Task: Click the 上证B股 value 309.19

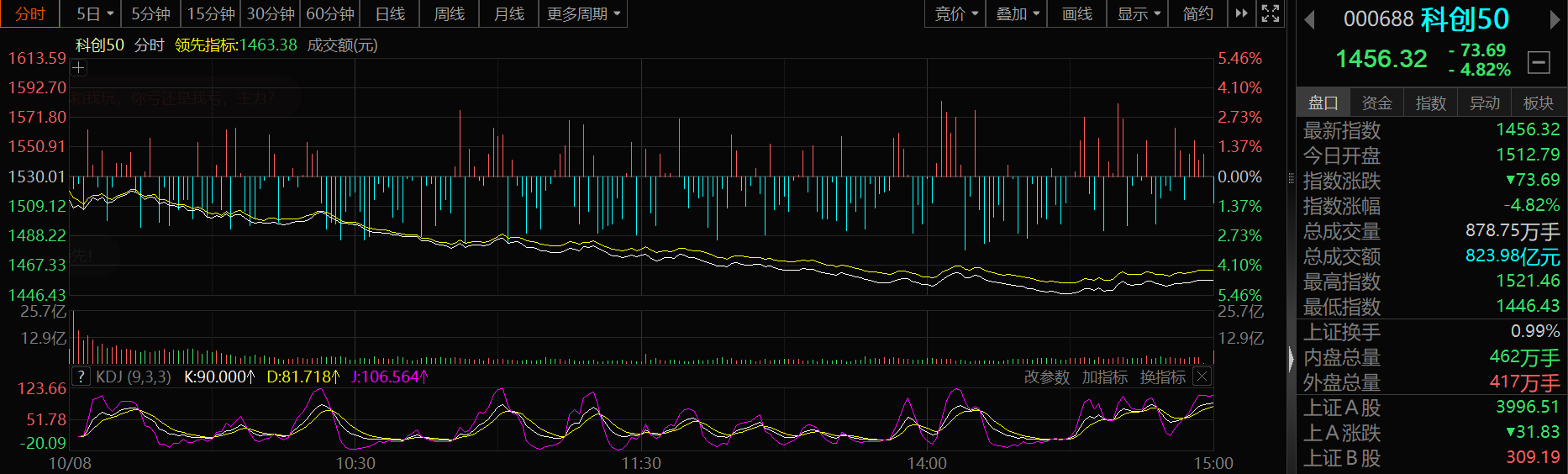Action: pos(1533,457)
